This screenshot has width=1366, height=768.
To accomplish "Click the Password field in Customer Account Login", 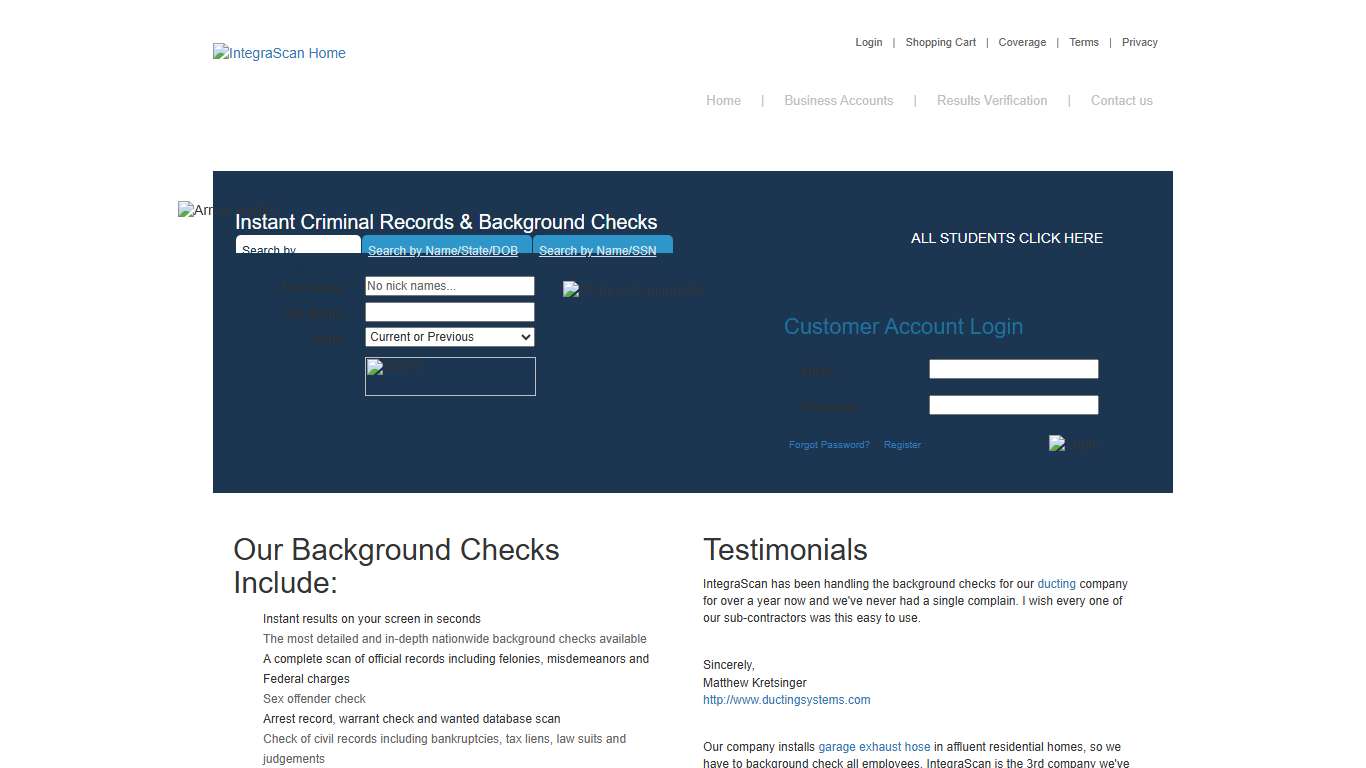I will (1013, 404).
